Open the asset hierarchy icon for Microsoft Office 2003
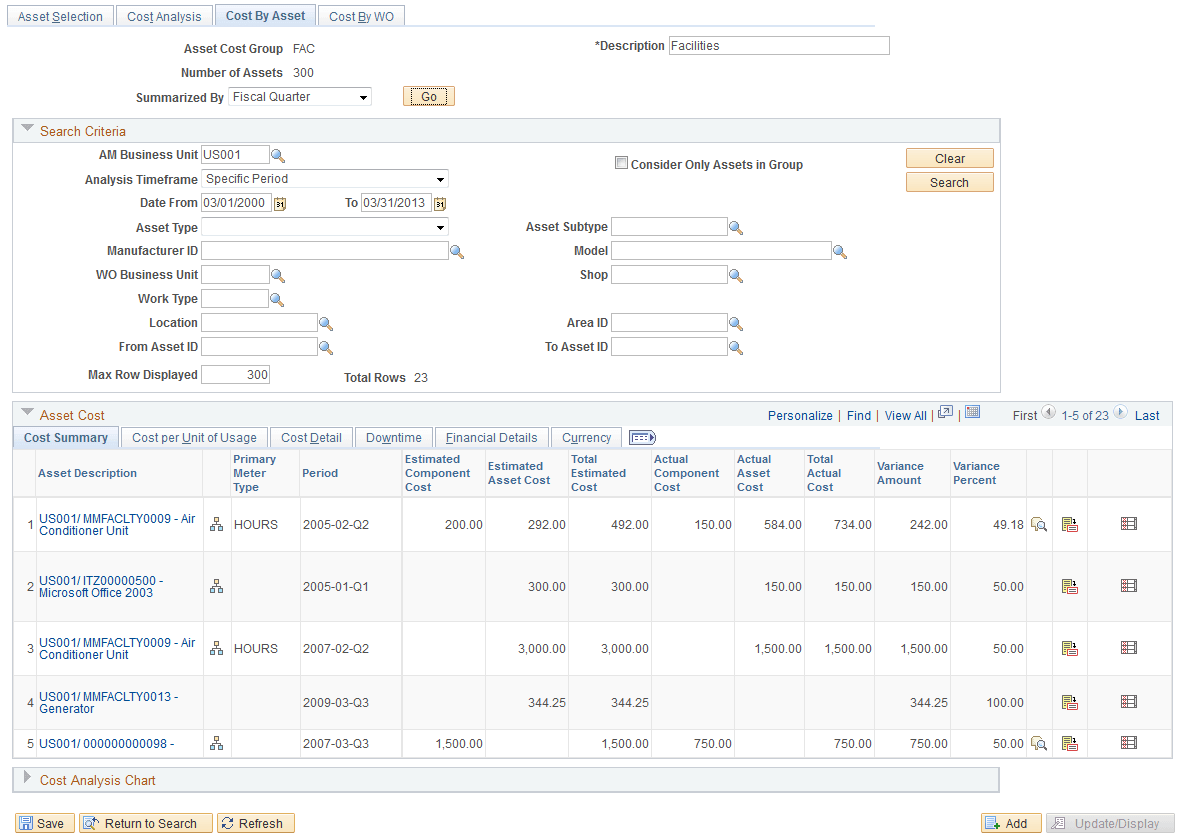The height and width of the screenshot is (838, 1181). pyautogui.click(x=216, y=586)
